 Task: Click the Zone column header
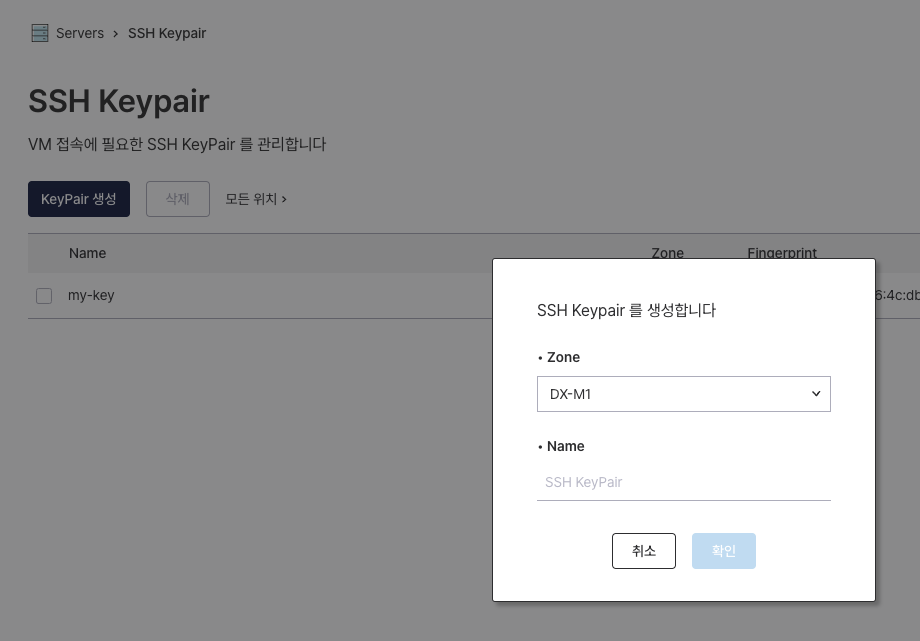point(667,253)
